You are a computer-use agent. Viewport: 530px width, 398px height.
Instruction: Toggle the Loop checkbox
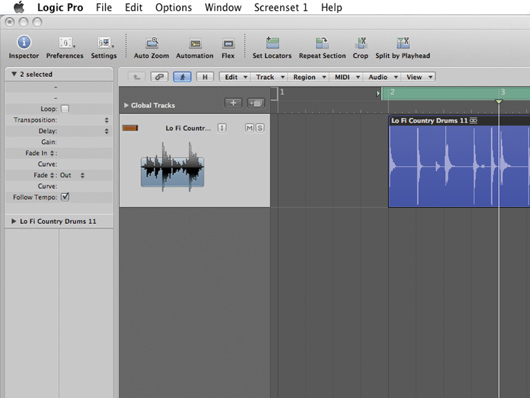(65, 109)
